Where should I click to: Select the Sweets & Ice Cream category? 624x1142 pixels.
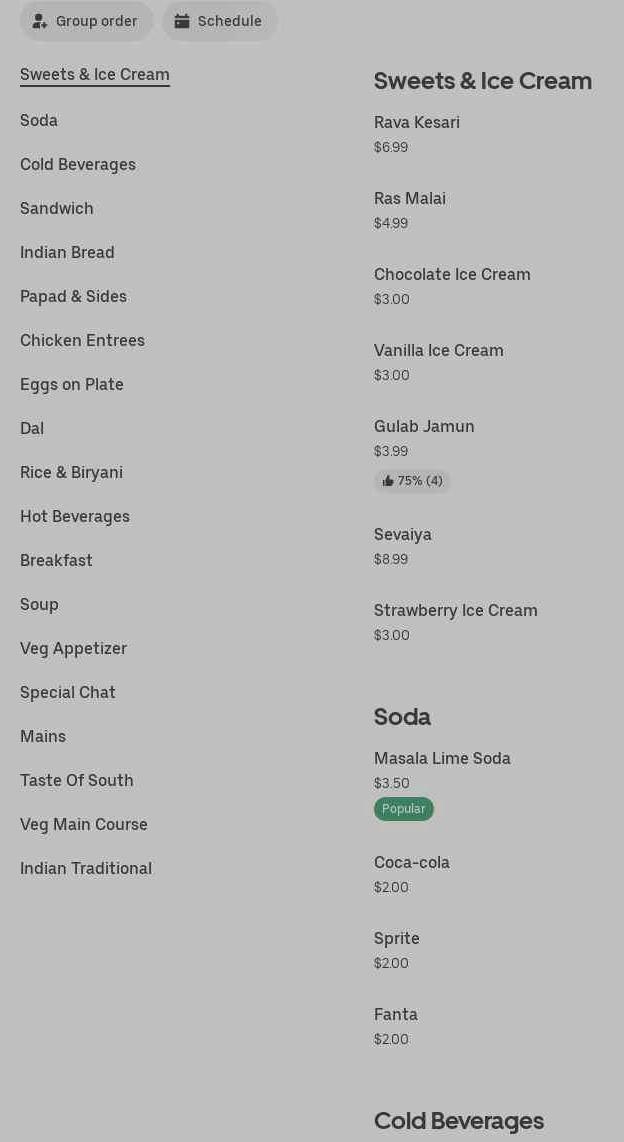(95, 75)
